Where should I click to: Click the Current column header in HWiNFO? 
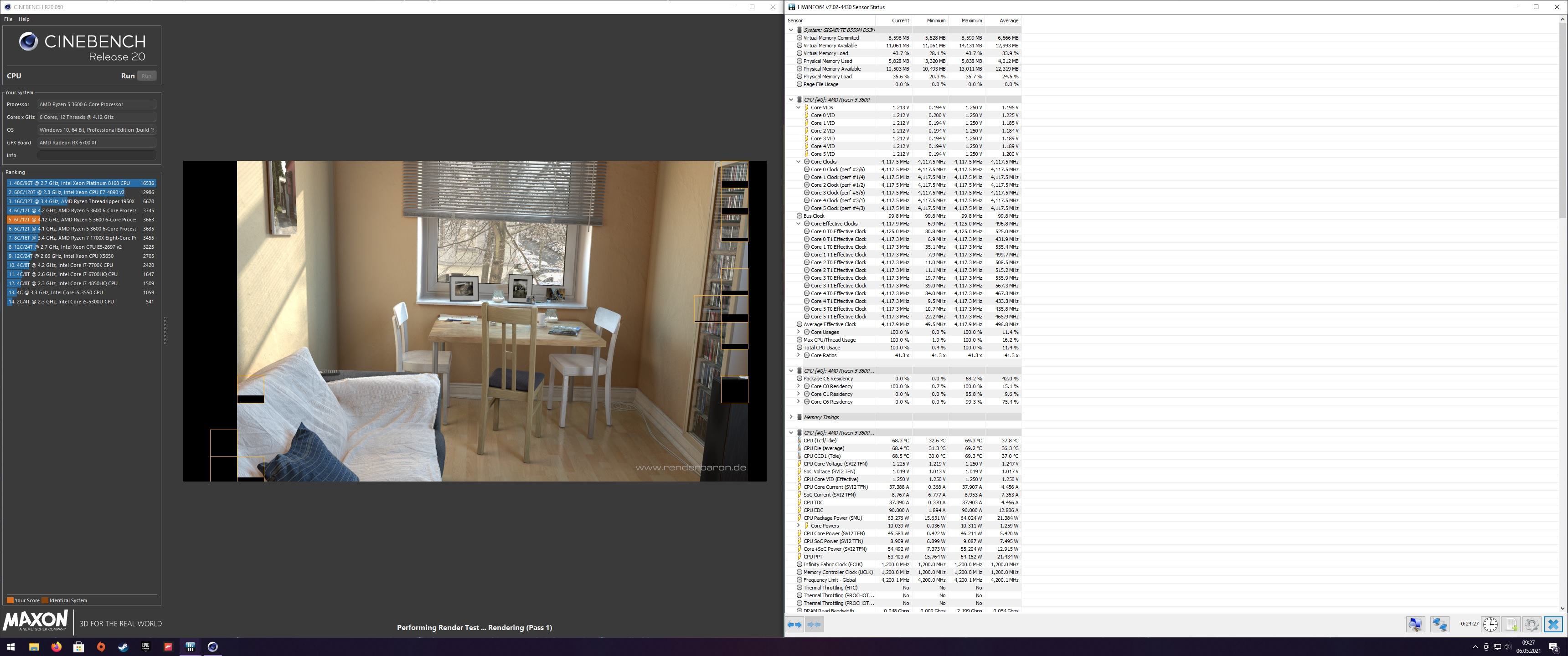pyautogui.click(x=893, y=20)
